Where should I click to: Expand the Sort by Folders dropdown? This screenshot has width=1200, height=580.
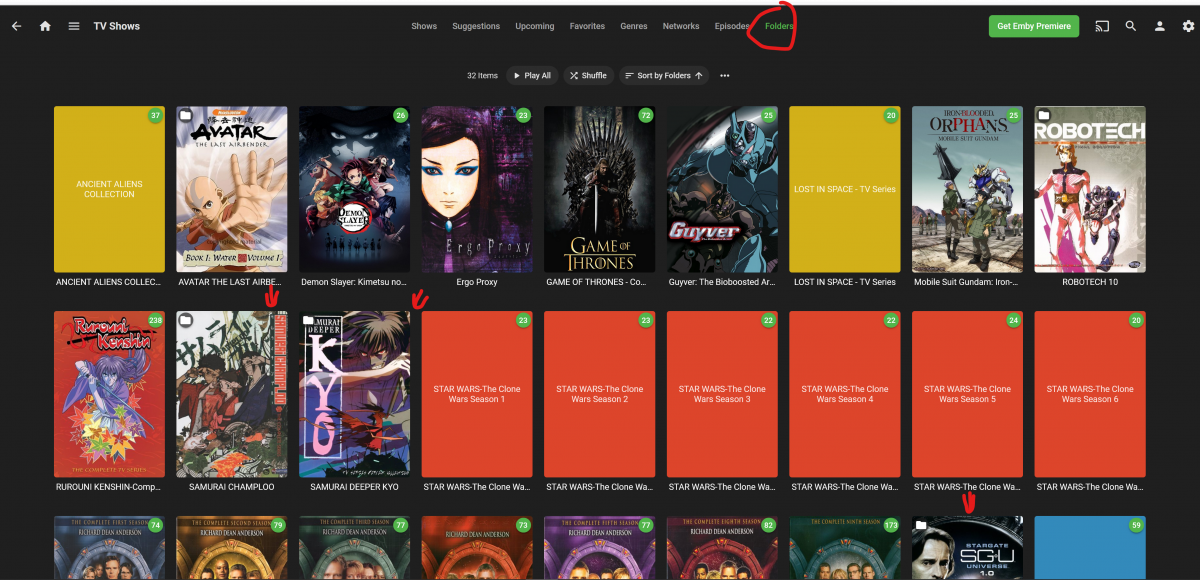[664, 75]
